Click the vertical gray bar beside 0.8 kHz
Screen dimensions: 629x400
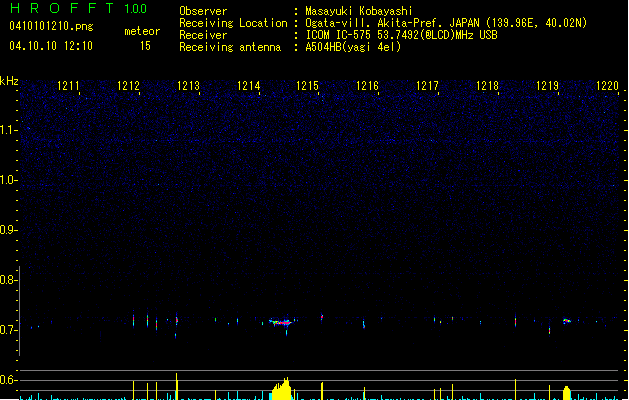point(19,311)
